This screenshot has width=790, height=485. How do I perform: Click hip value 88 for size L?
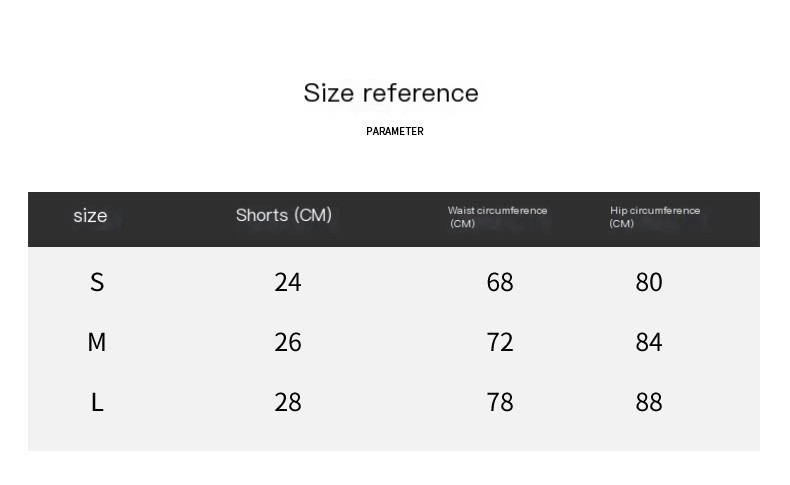[649, 402]
